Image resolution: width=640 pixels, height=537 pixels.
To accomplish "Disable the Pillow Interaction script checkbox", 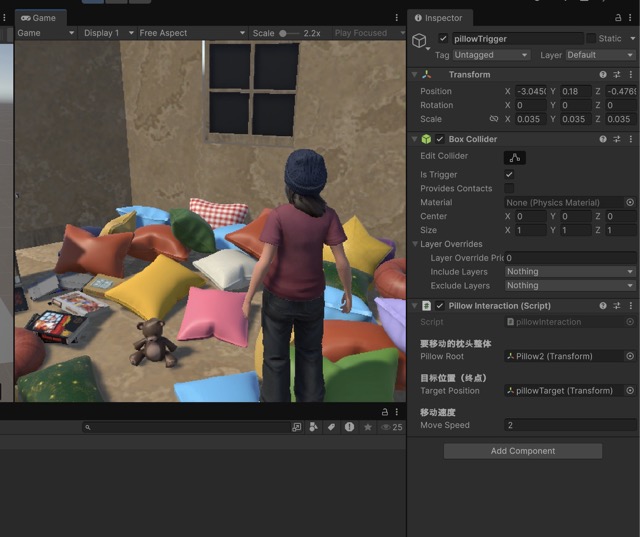I will pos(440,306).
